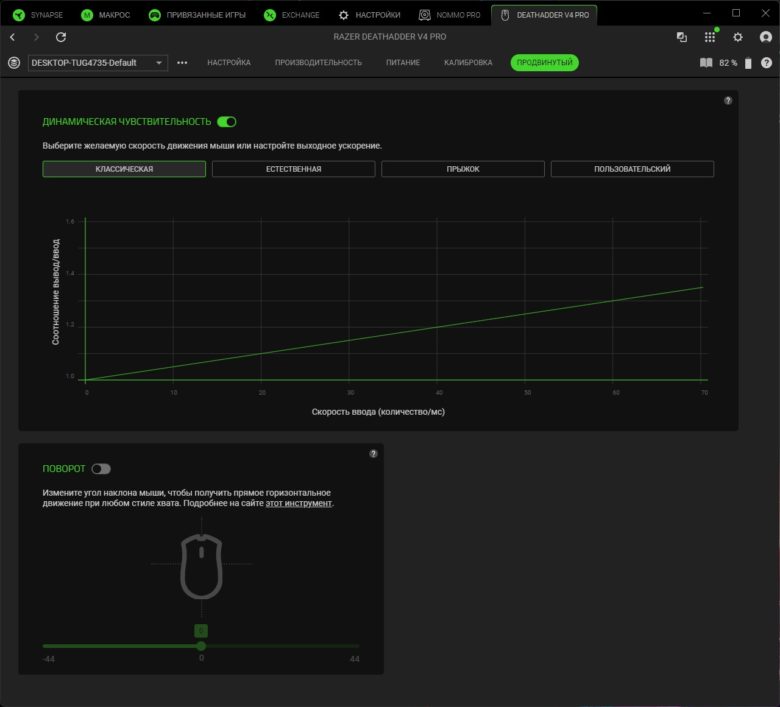The image size is (780, 707).
Task: Go back with the arrow icon
Action: pyautogui.click(x=12, y=37)
